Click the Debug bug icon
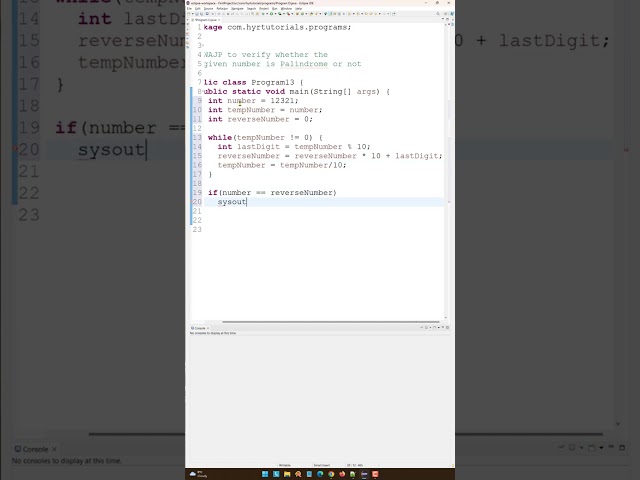The width and height of the screenshot is (640, 480). [263, 13]
